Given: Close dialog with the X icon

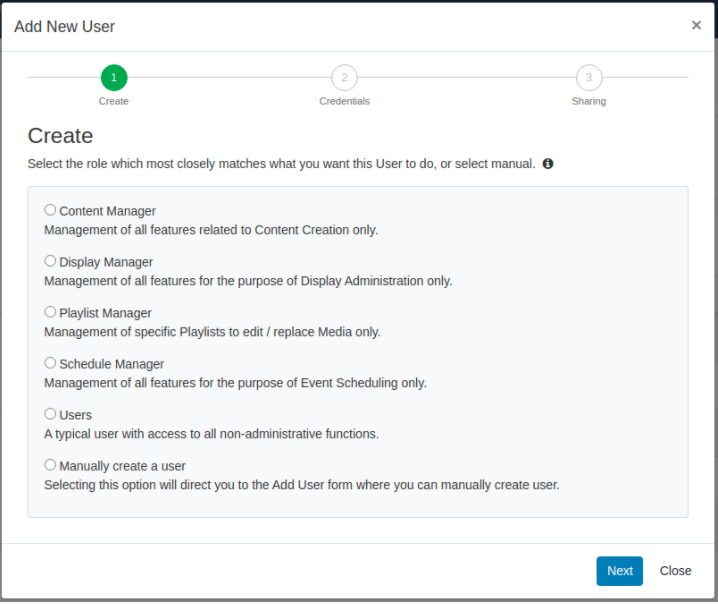Looking at the screenshot, I should (696, 25).
